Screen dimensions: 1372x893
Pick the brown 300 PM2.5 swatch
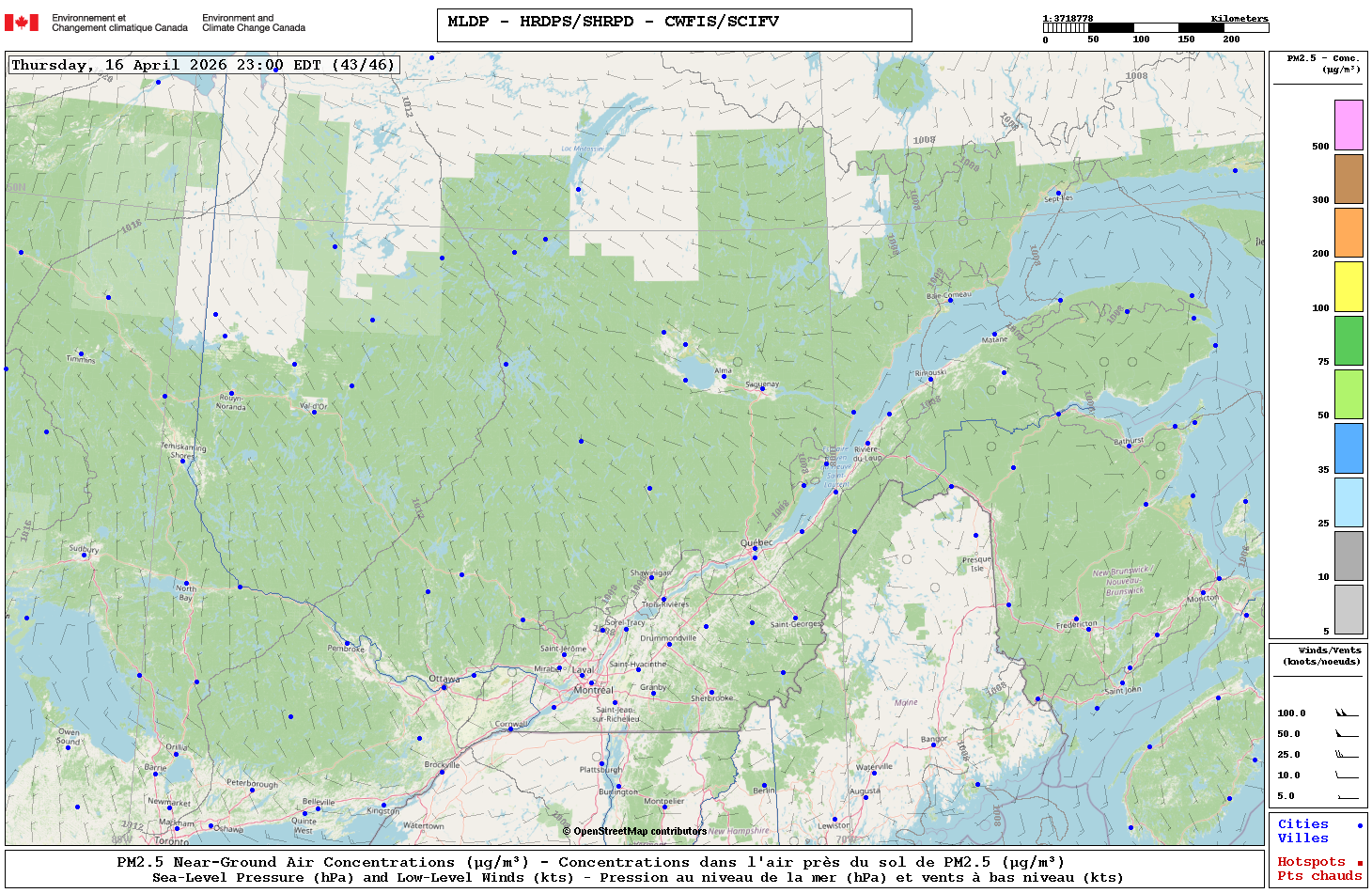coord(1349,179)
